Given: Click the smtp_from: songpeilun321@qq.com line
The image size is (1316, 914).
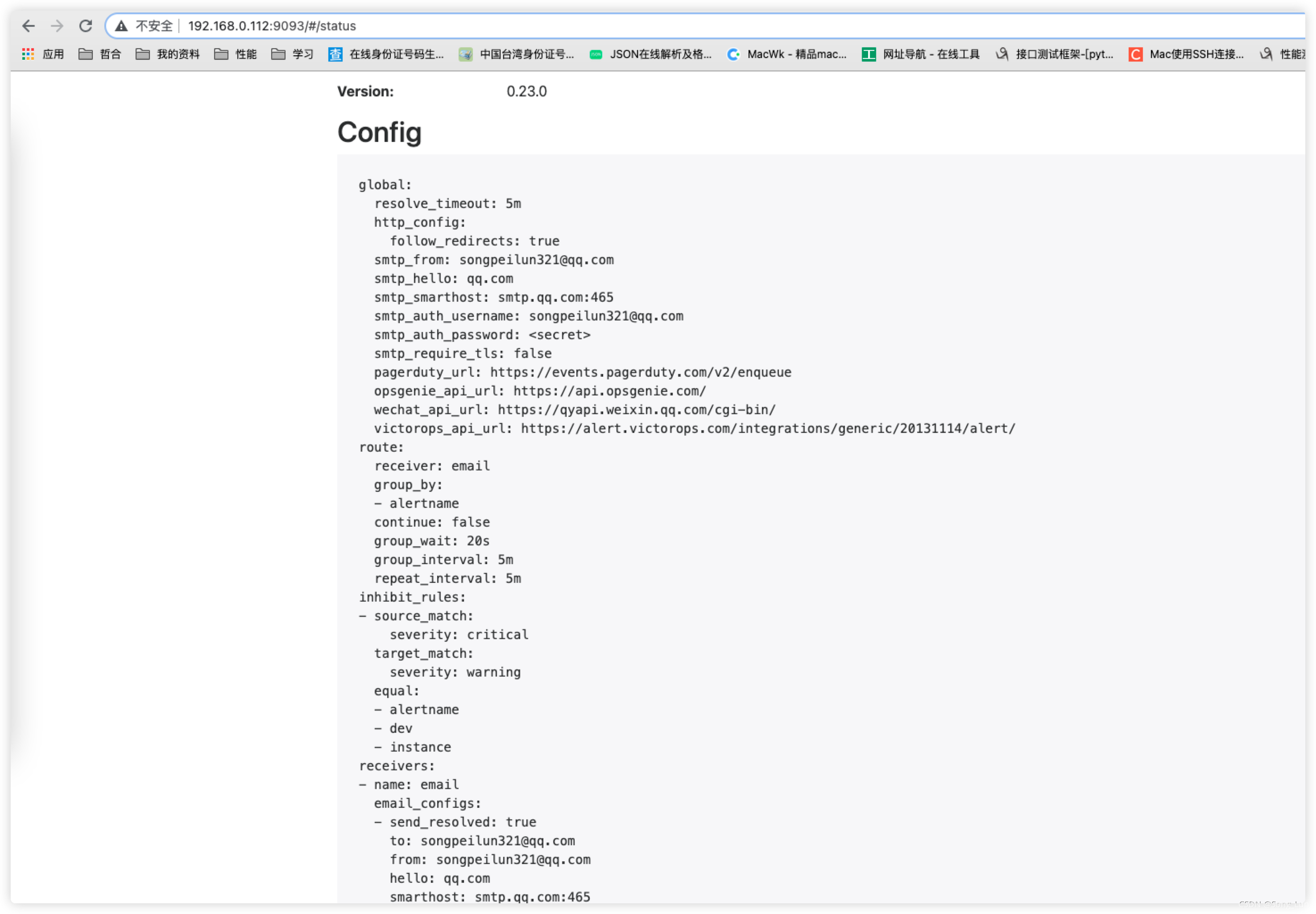Looking at the screenshot, I should coord(494,259).
